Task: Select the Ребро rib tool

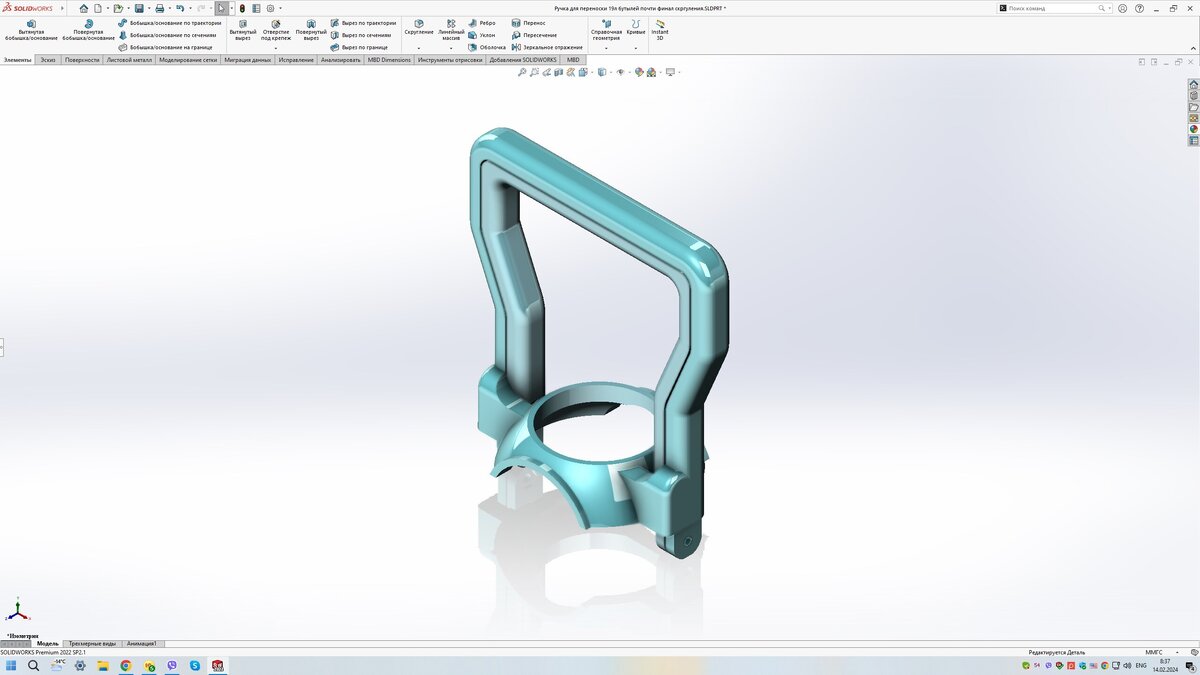Action: 482,22
